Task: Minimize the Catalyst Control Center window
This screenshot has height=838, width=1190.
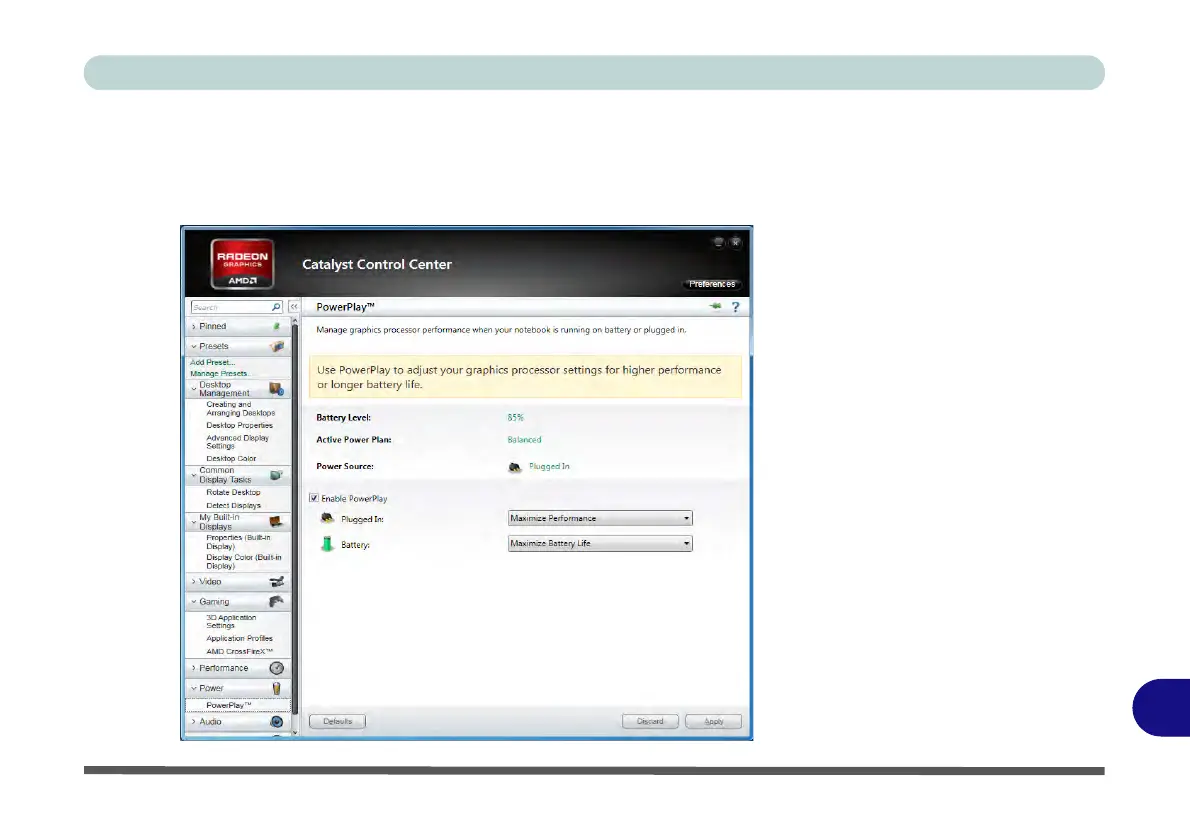Action: click(718, 242)
